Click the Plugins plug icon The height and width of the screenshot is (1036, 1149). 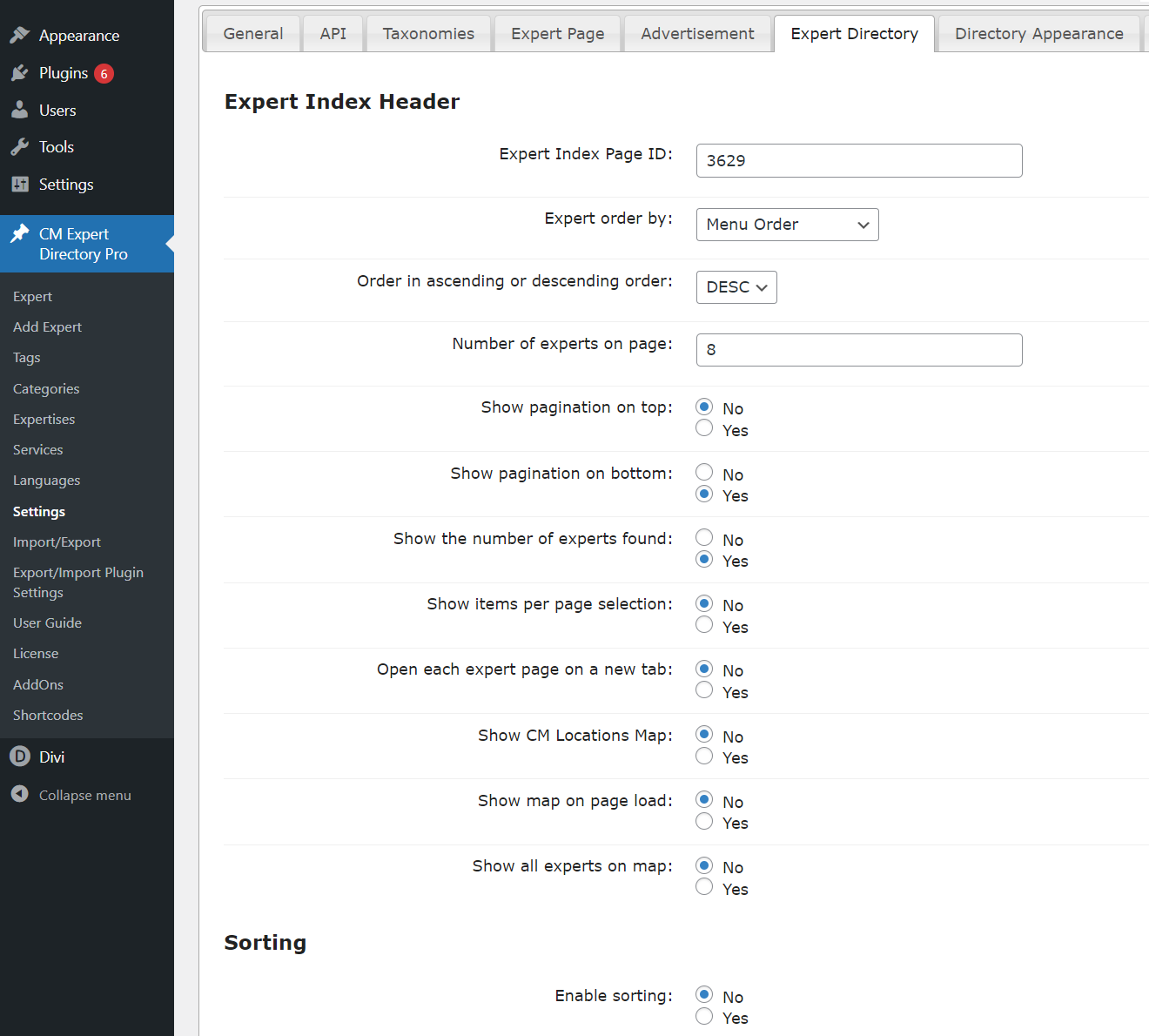(x=20, y=73)
